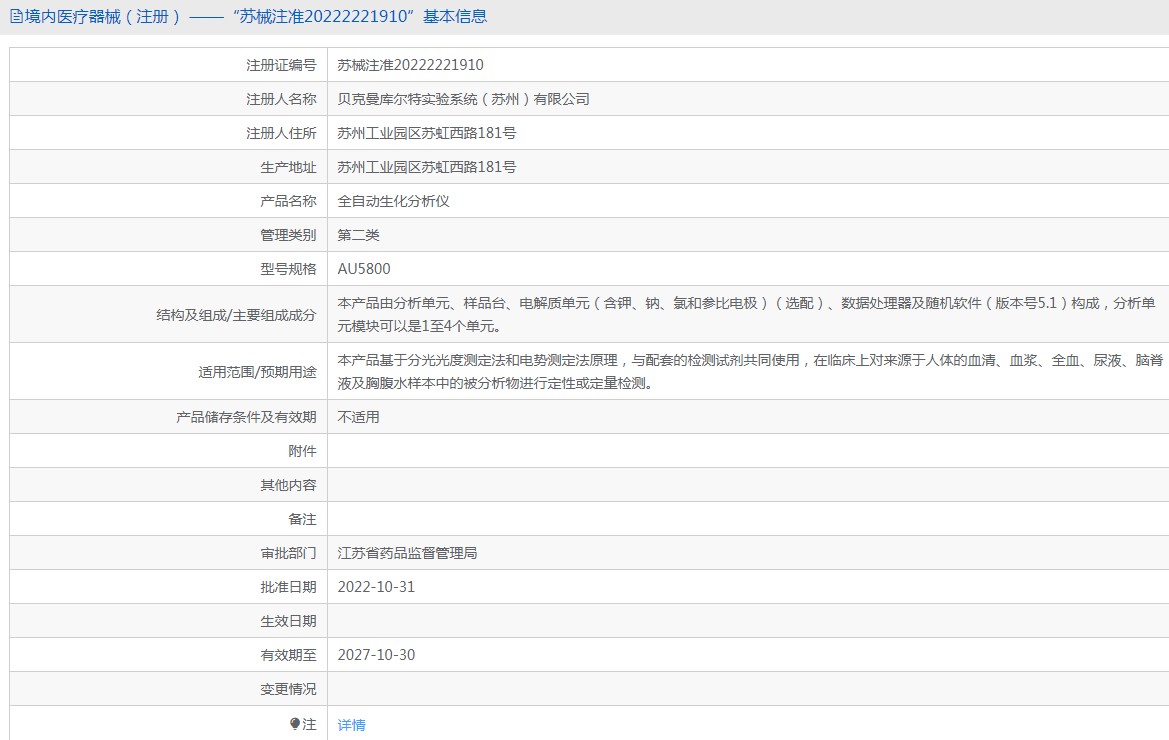Click the 不适用 storage condition value

click(x=358, y=417)
